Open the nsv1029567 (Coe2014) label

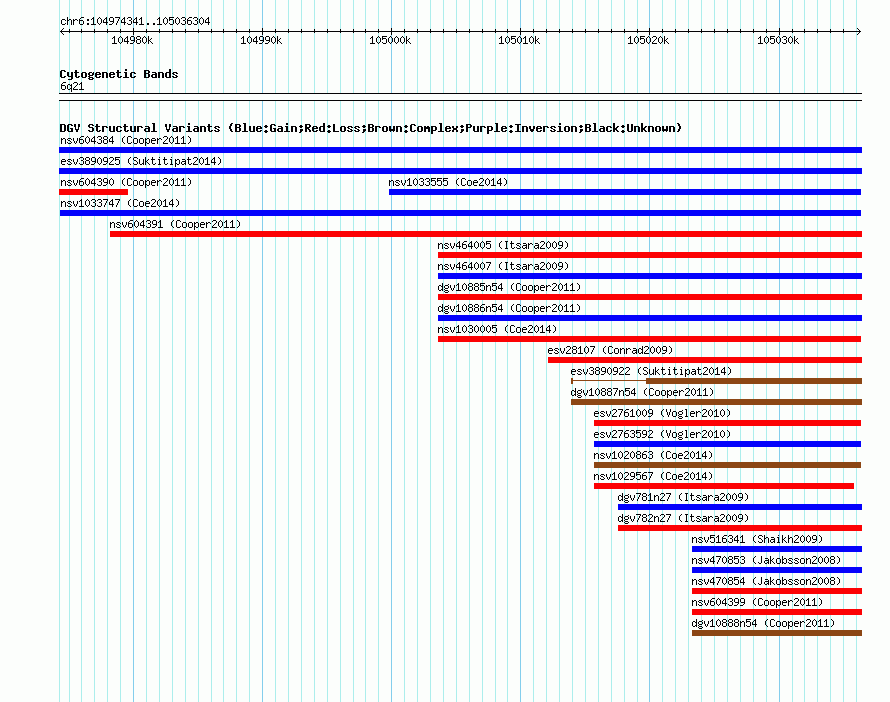[x=653, y=476]
